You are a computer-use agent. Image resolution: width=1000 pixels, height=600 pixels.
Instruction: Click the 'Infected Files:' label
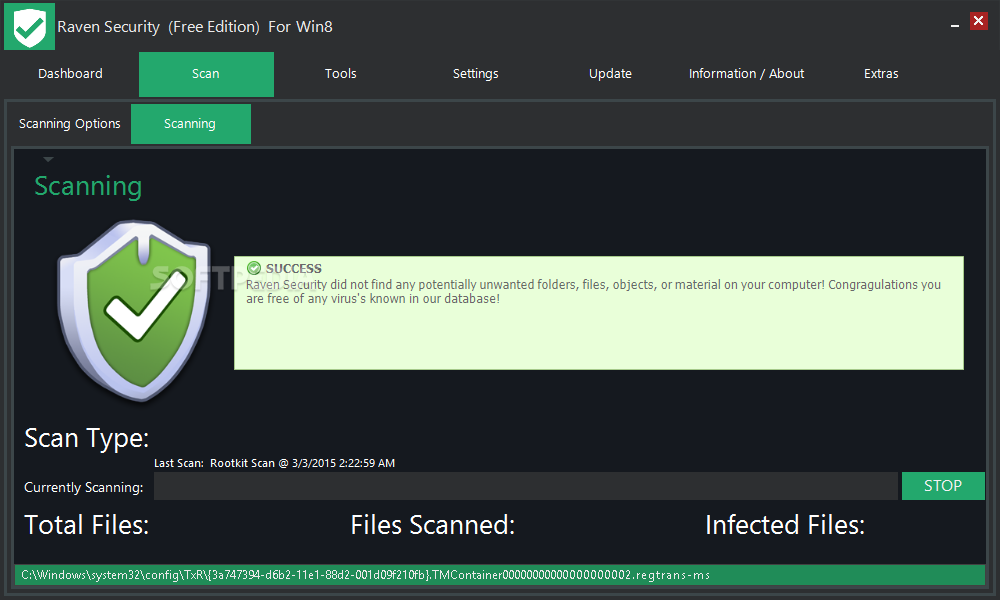click(x=785, y=525)
